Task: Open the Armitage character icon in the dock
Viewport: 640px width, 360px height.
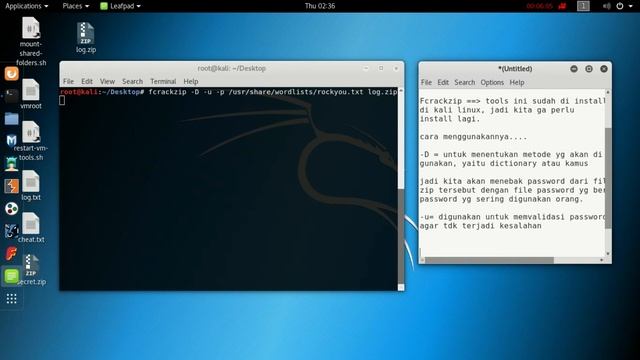Action: tap(11, 164)
